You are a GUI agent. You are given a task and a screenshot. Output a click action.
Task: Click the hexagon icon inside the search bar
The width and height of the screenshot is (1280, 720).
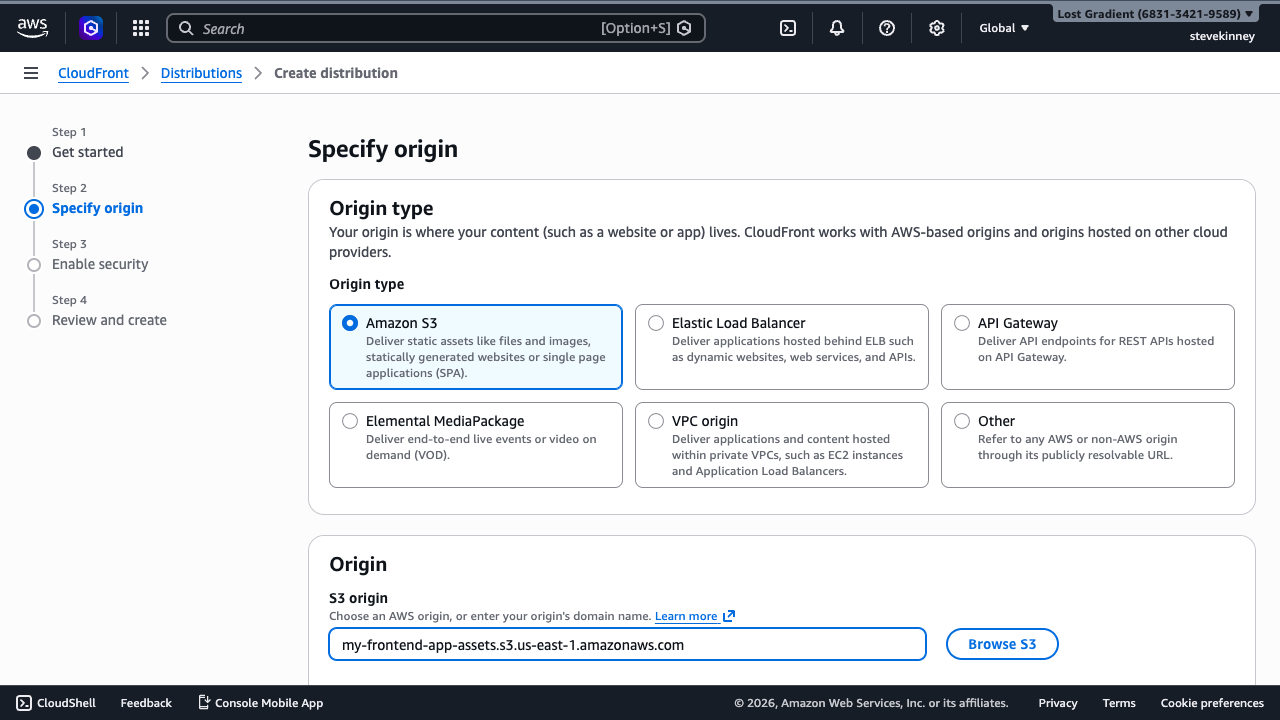(x=684, y=28)
